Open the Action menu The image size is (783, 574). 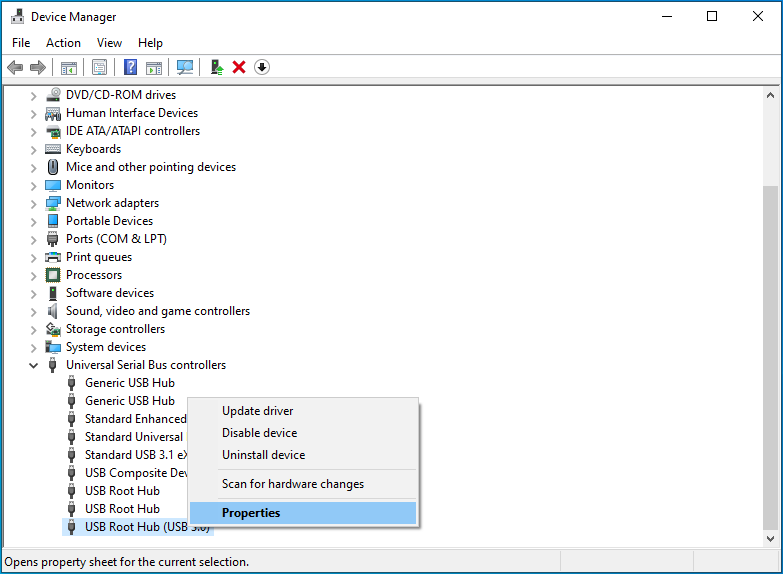pos(63,43)
